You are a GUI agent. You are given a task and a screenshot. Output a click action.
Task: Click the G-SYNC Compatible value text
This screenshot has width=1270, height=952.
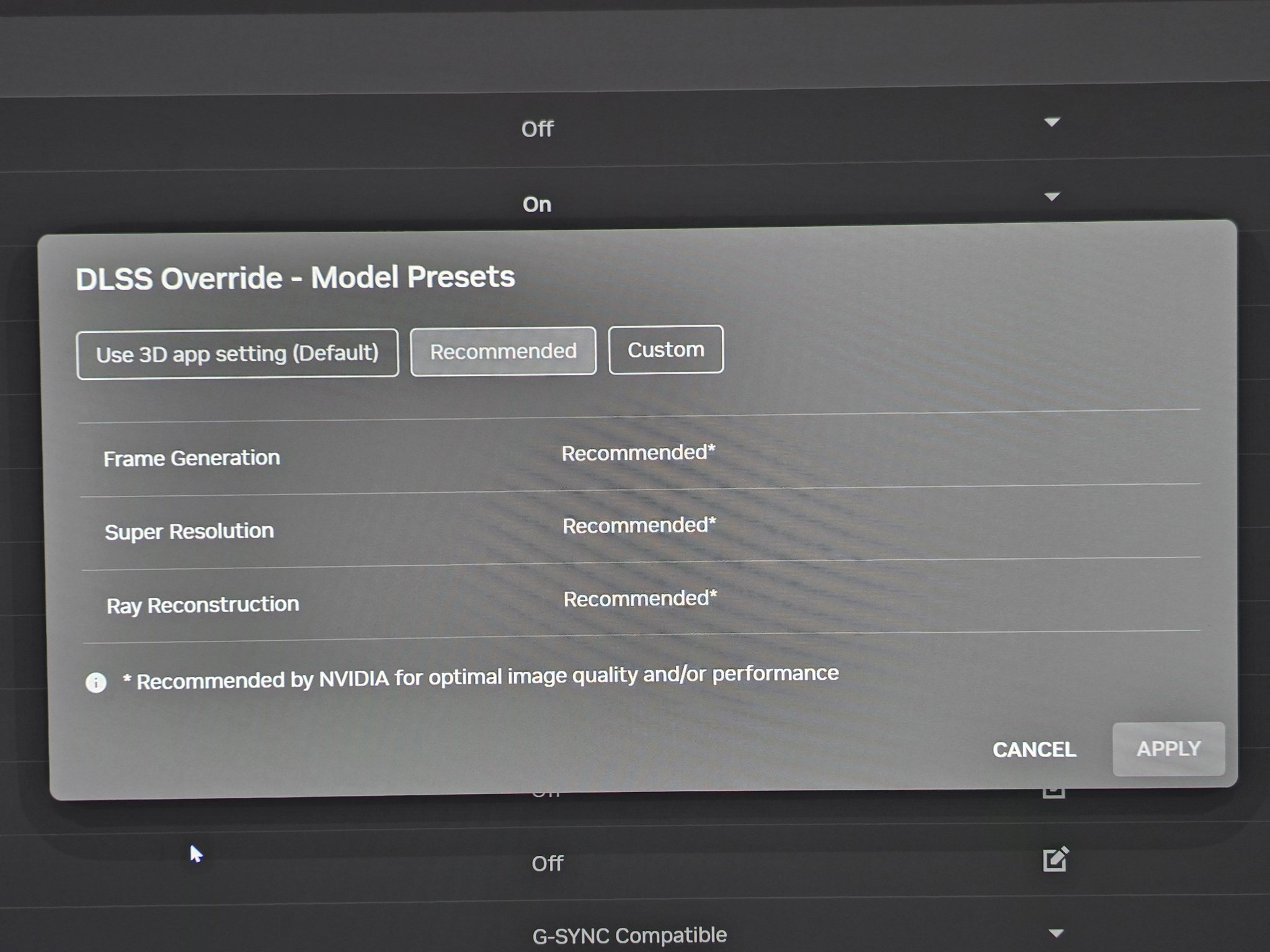(x=629, y=935)
